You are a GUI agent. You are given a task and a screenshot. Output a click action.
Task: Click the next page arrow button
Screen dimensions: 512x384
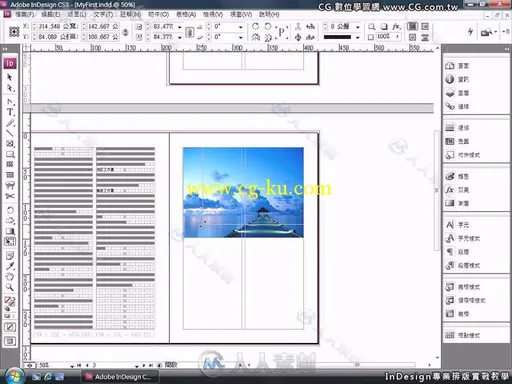point(144,365)
